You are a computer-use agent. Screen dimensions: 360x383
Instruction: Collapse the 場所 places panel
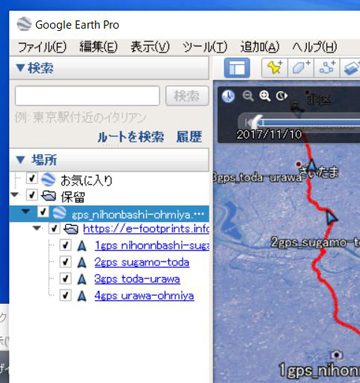coord(20,160)
